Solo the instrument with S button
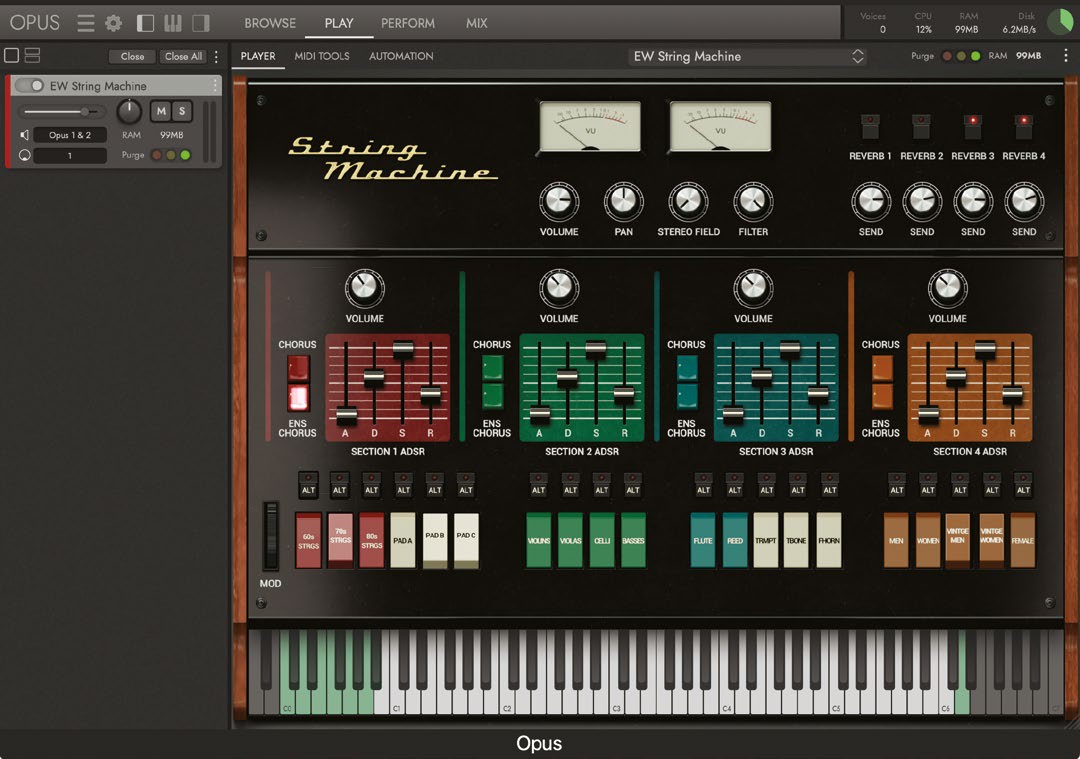Viewport: 1080px width, 759px height. [x=182, y=111]
